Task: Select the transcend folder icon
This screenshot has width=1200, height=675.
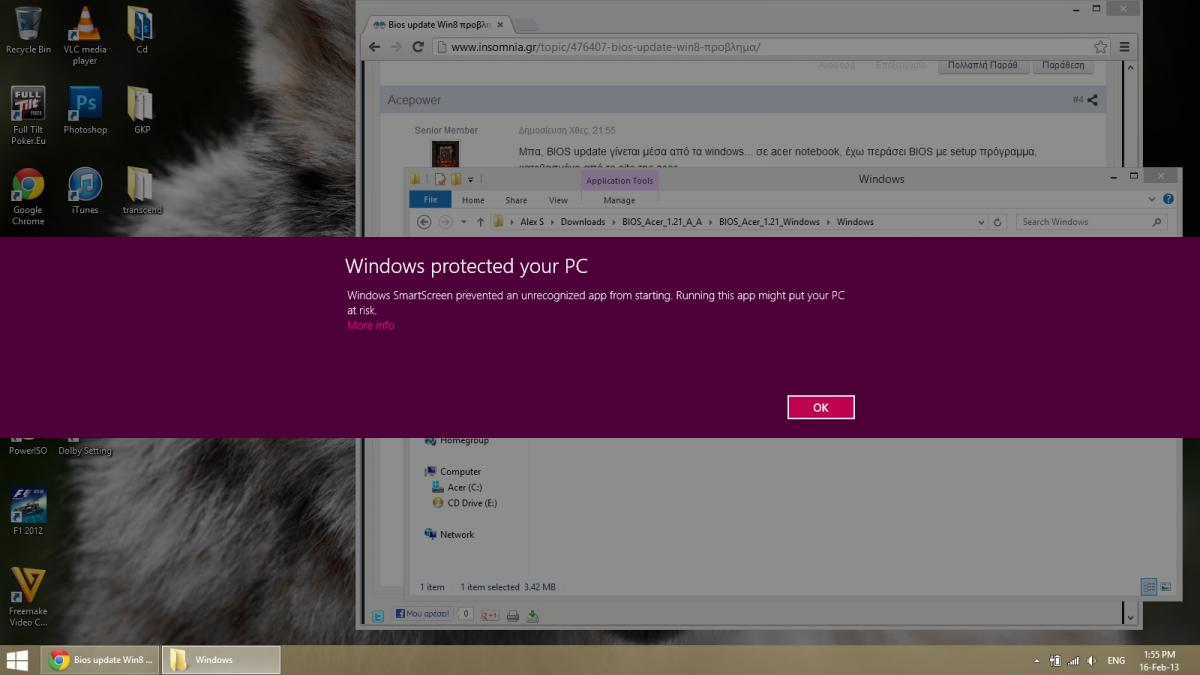Action: [x=142, y=191]
